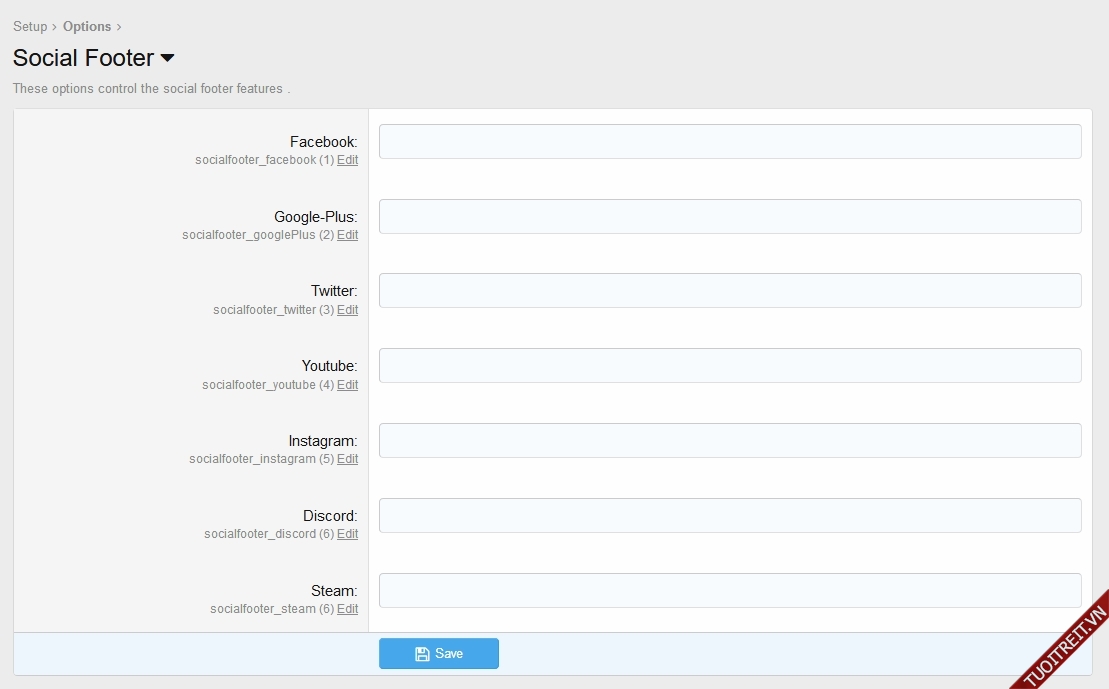Click the 'Twitter:' label

point(334,291)
